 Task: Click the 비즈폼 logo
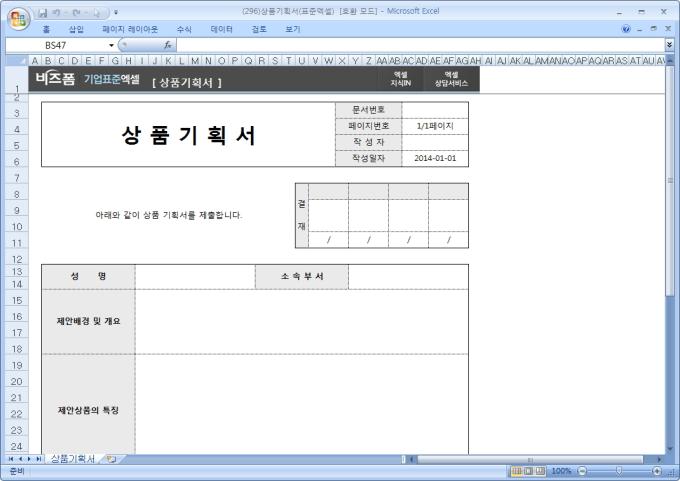[55, 79]
